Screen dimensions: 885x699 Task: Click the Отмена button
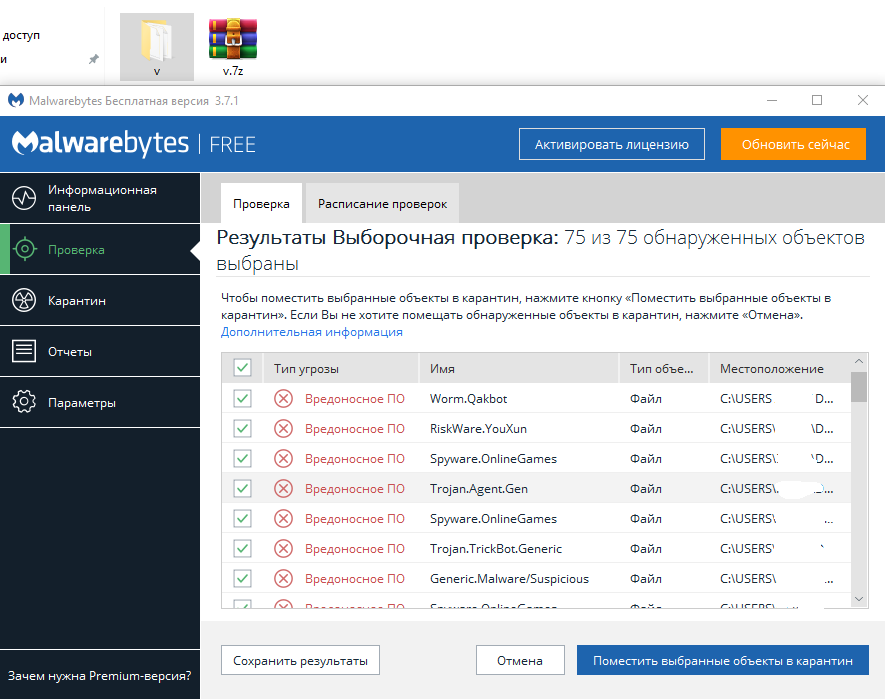coord(520,660)
